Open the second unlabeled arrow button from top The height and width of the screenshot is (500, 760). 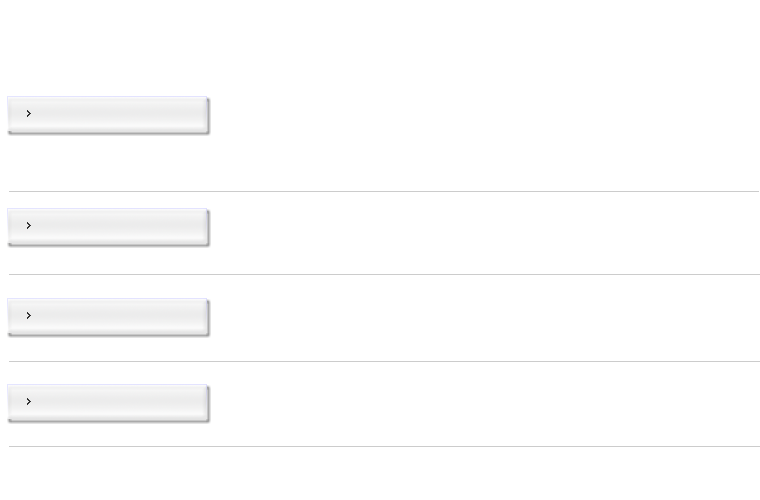click(x=108, y=227)
